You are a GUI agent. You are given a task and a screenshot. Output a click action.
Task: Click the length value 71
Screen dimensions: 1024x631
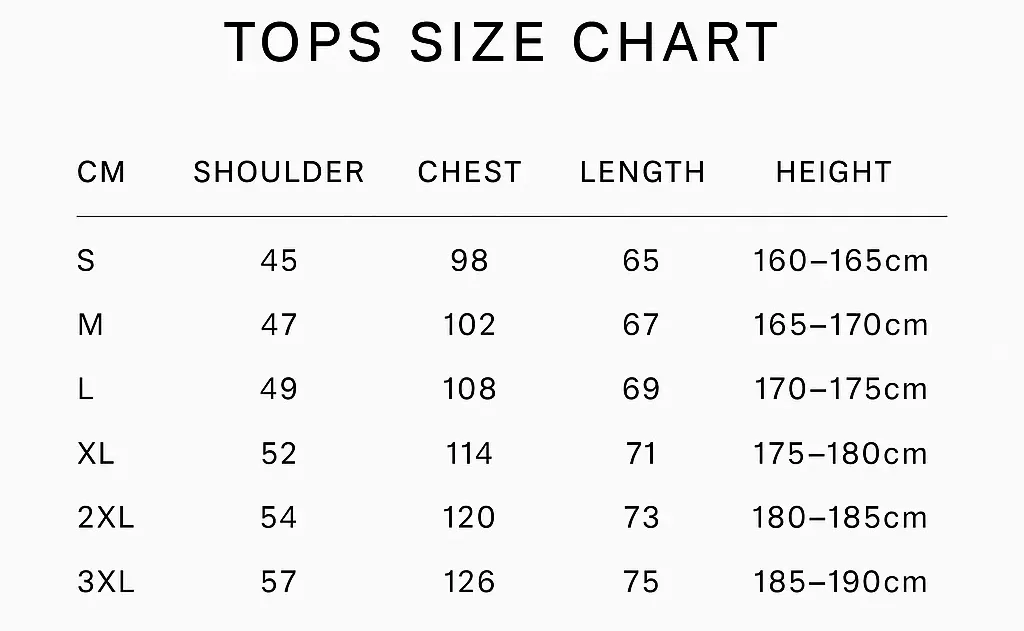[641, 454]
